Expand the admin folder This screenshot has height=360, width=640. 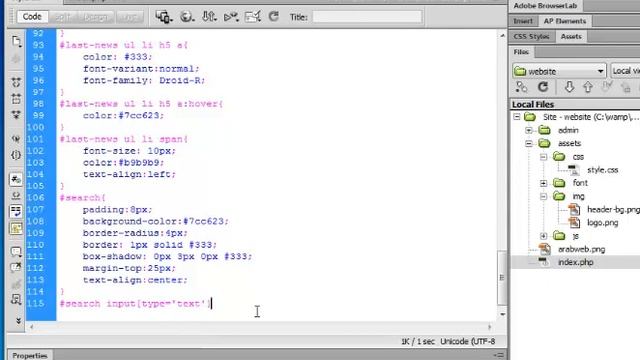[529, 130]
